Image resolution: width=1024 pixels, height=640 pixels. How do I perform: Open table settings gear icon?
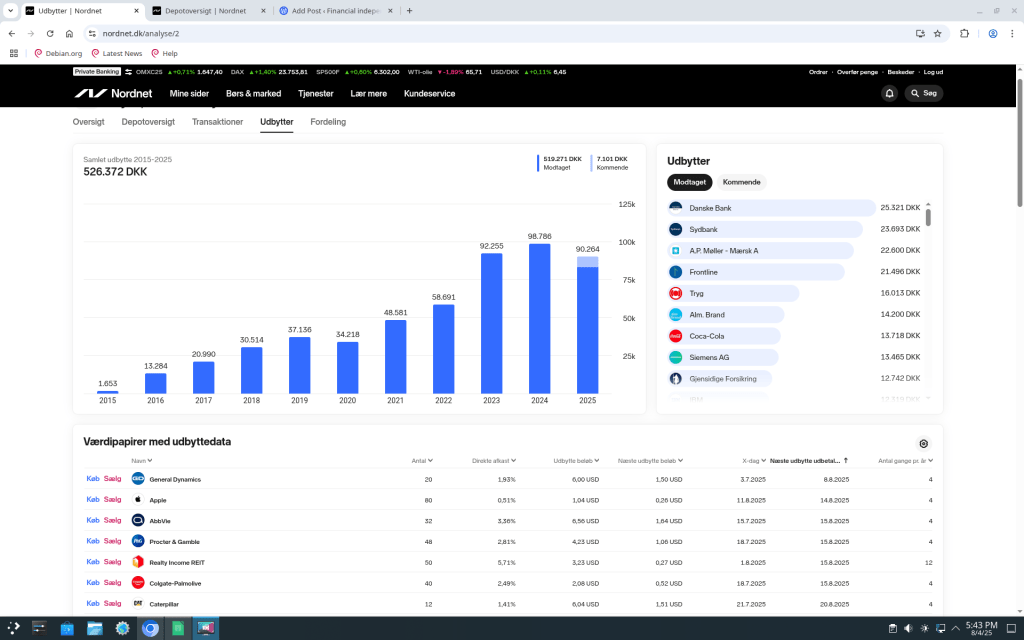(923, 444)
